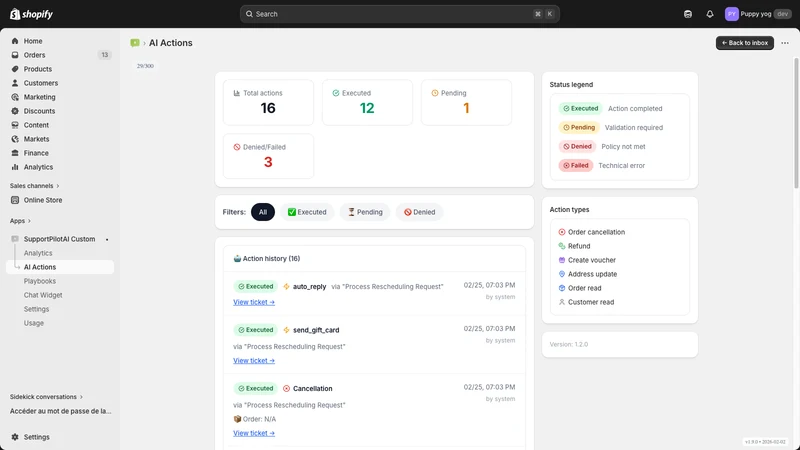The height and width of the screenshot is (450, 800).
Task: Filter actions by Denied
Action: tap(419, 212)
